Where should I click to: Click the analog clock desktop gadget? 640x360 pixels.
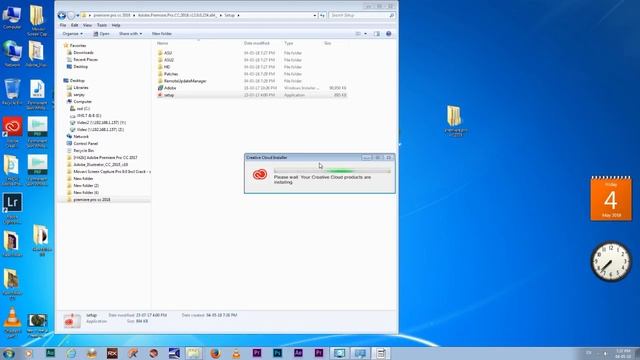611,262
